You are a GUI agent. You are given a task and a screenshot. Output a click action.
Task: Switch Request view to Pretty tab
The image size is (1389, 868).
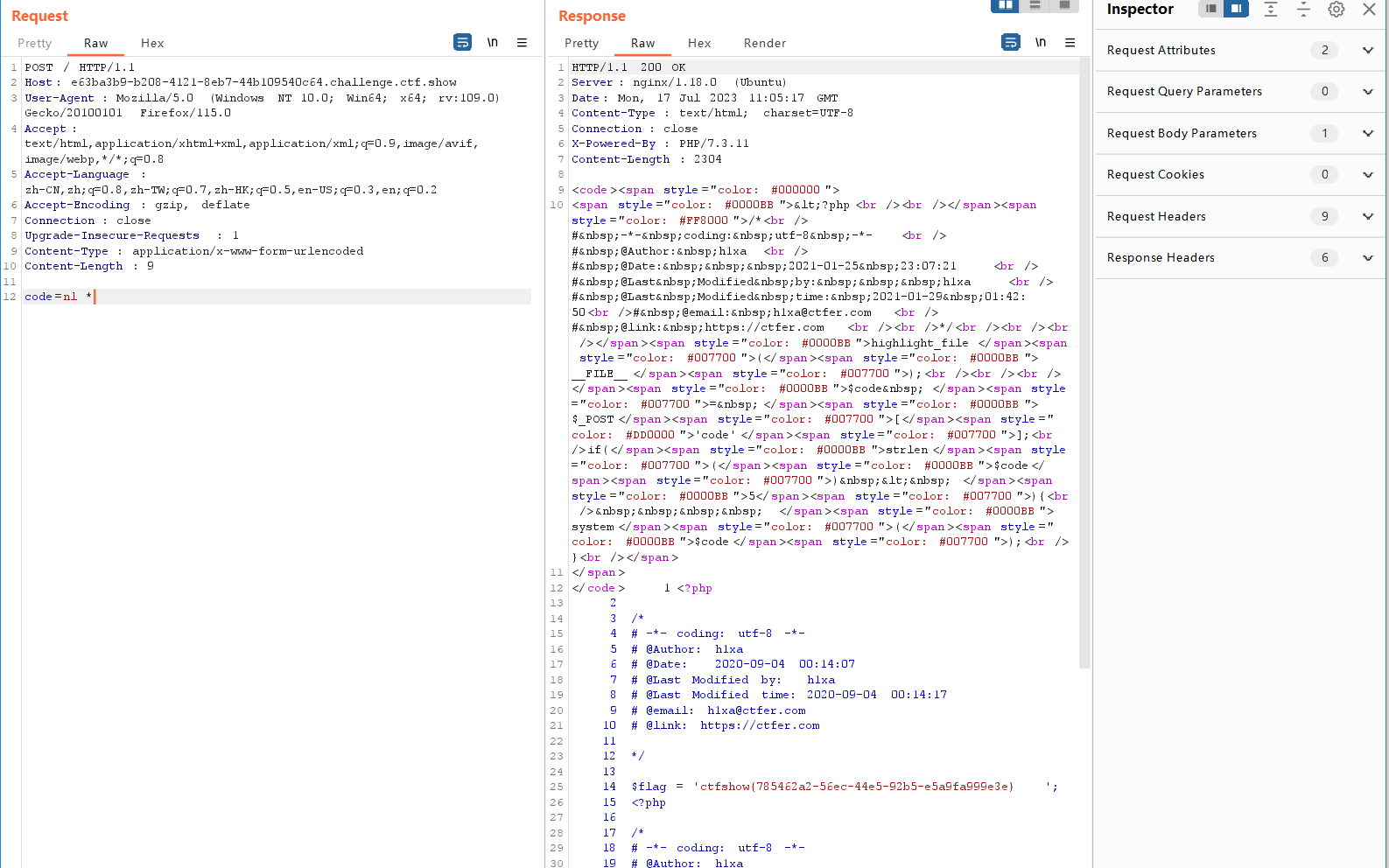[35, 43]
